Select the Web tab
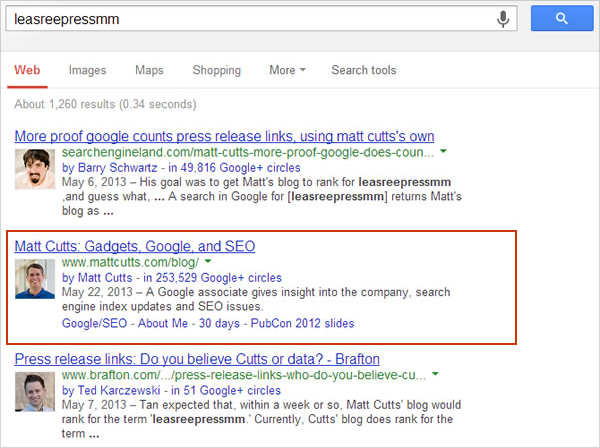 27,70
